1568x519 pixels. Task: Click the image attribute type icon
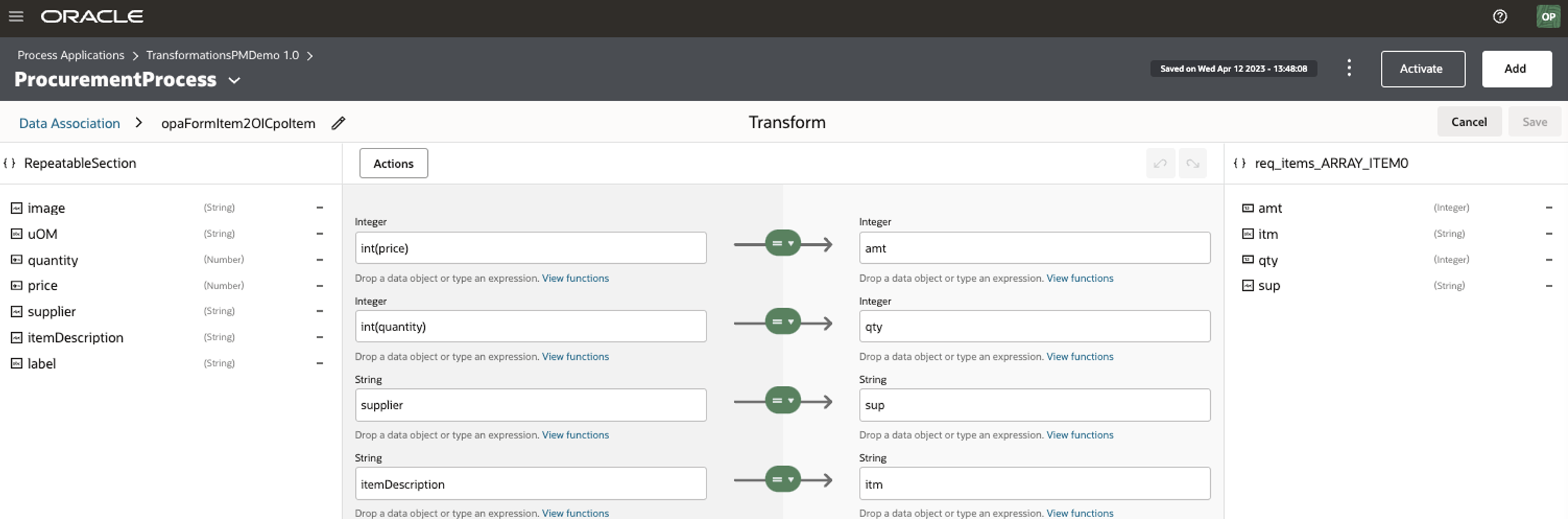point(17,208)
